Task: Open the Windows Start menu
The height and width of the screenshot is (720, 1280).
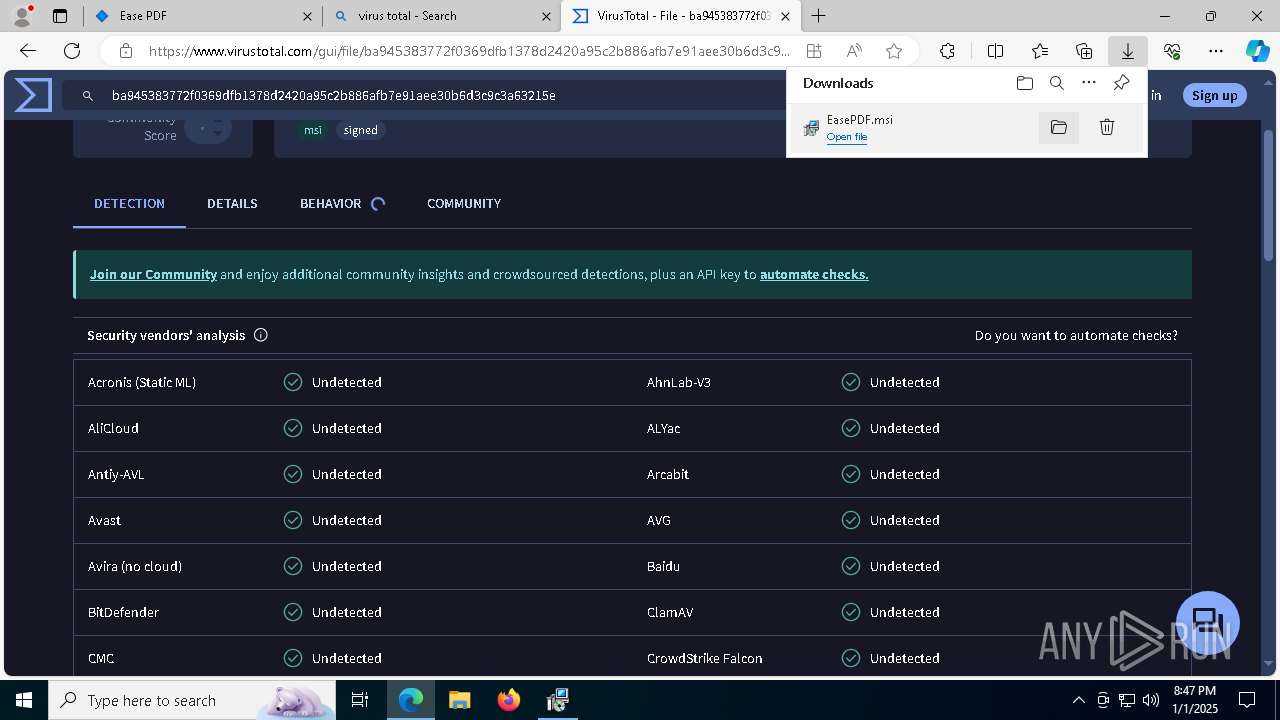Action: point(24,700)
